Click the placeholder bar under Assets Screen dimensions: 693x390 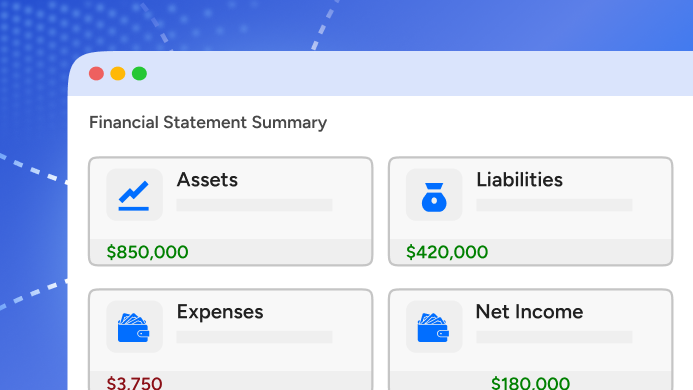(x=254, y=205)
